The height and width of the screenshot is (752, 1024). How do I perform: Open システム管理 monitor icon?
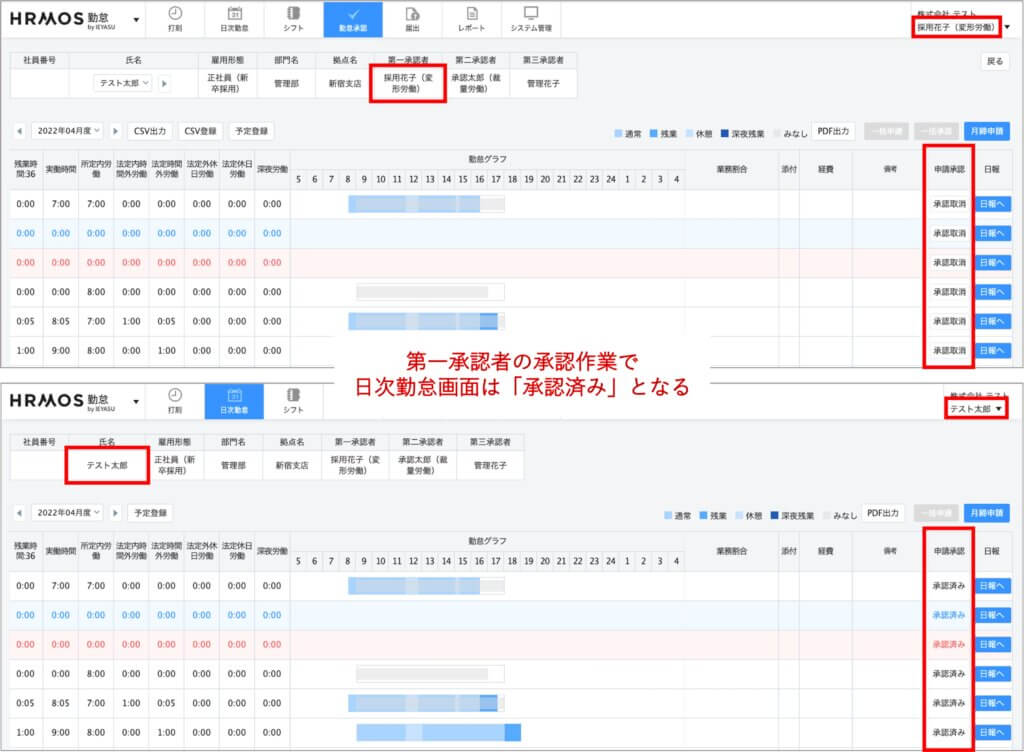click(x=530, y=19)
